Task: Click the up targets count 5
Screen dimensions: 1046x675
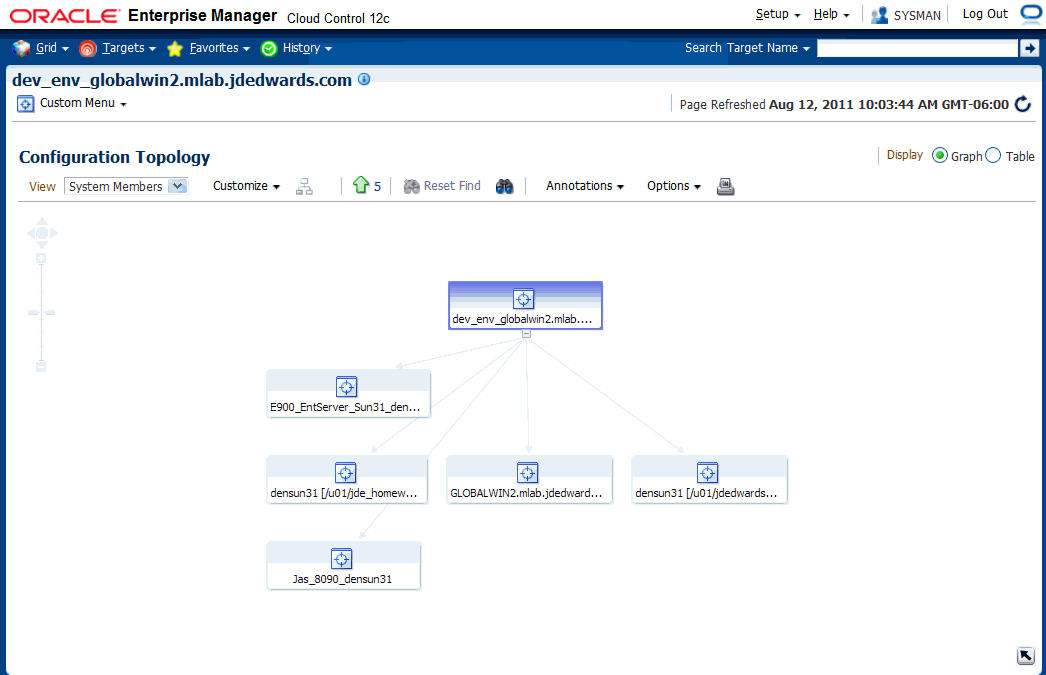Action: point(378,187)
